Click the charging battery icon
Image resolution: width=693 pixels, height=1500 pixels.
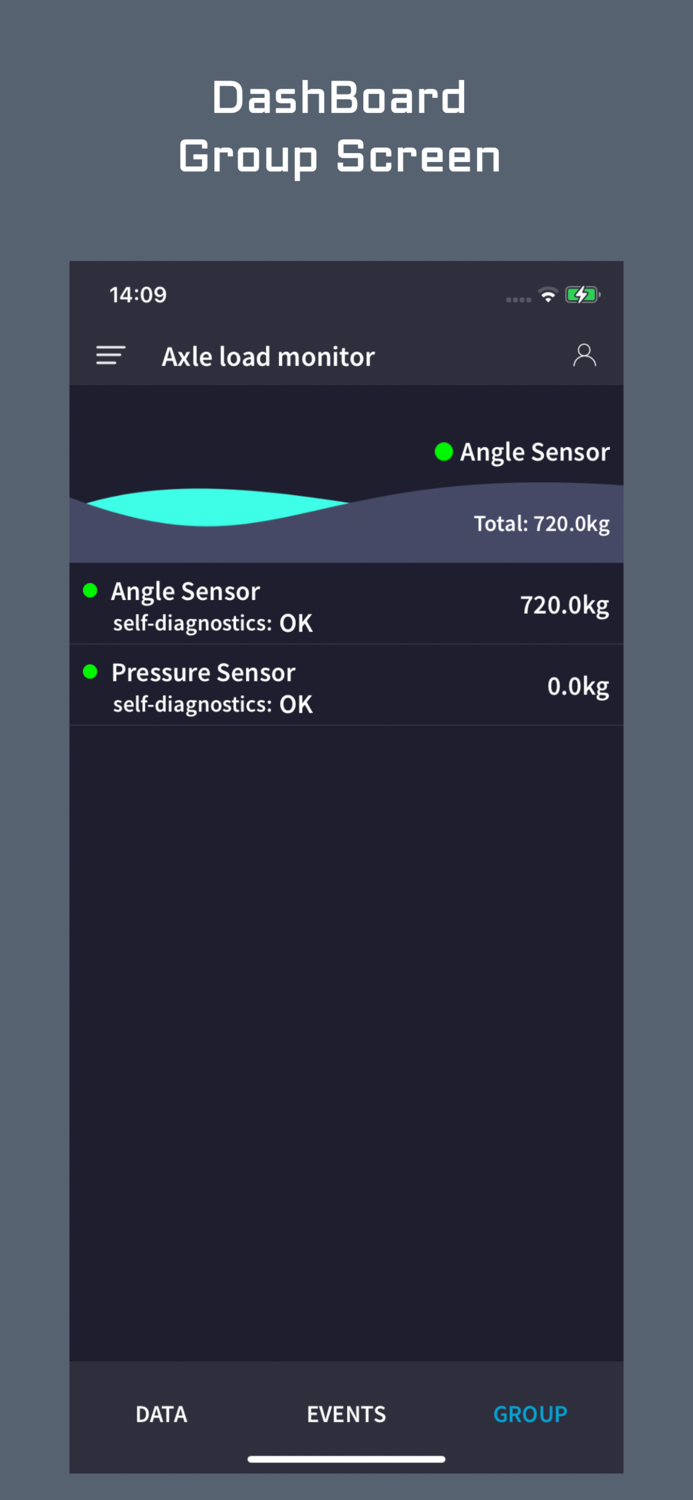[583, 294]
